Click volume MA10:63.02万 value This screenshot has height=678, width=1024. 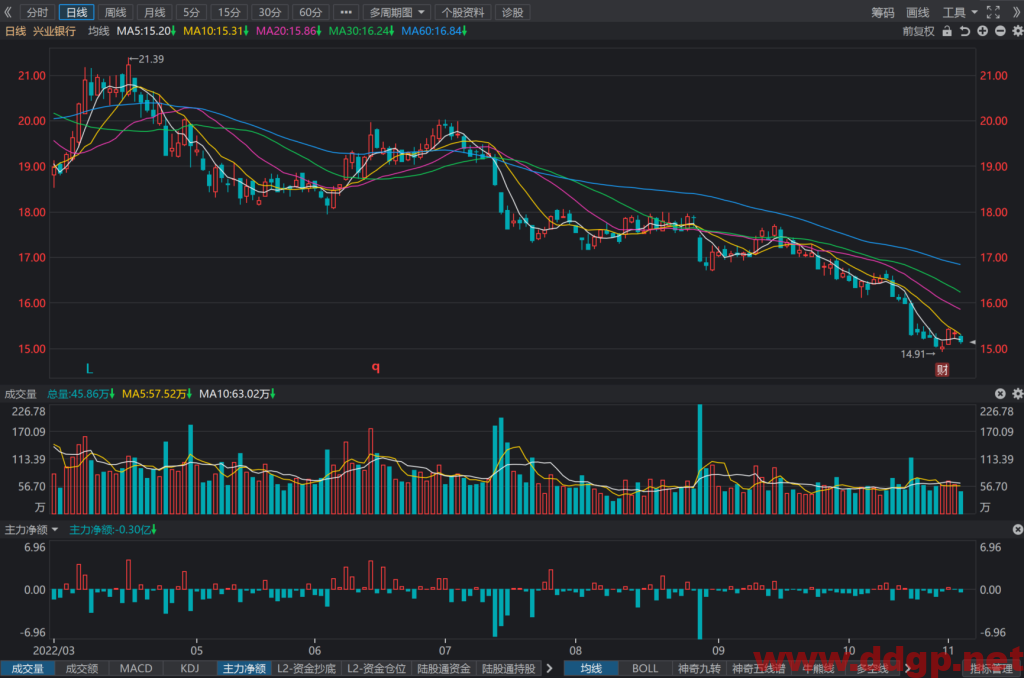[237, 394]
